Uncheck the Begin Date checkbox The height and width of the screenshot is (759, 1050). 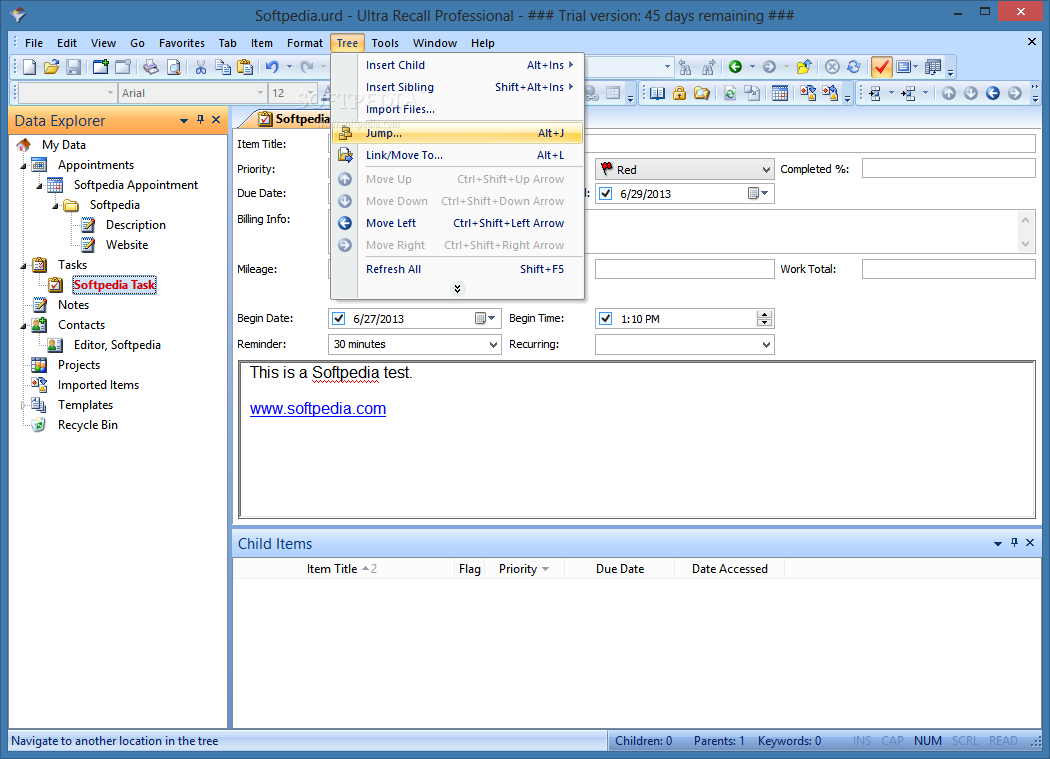click(339, 319)
